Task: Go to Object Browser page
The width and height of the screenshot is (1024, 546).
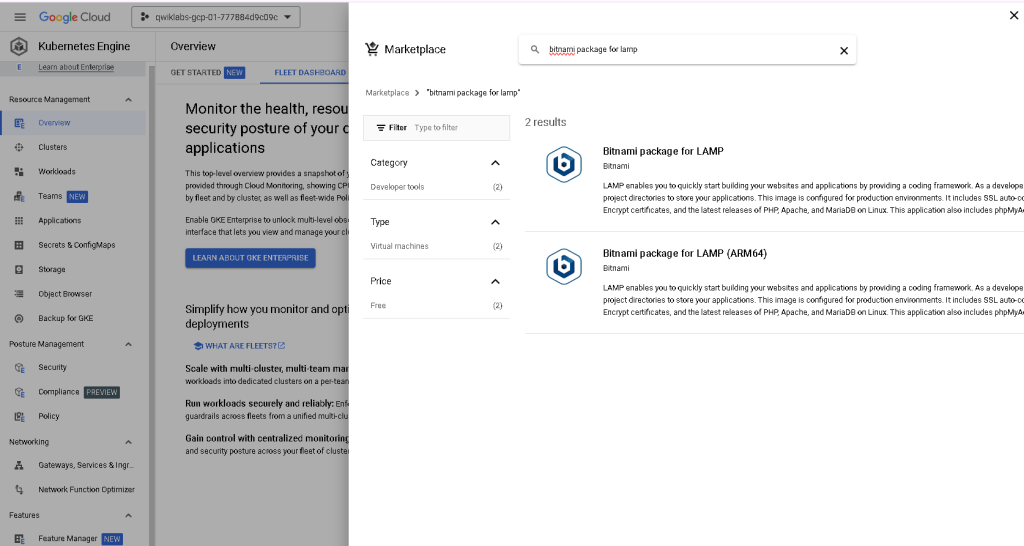Action: click(x=65, y=294)
